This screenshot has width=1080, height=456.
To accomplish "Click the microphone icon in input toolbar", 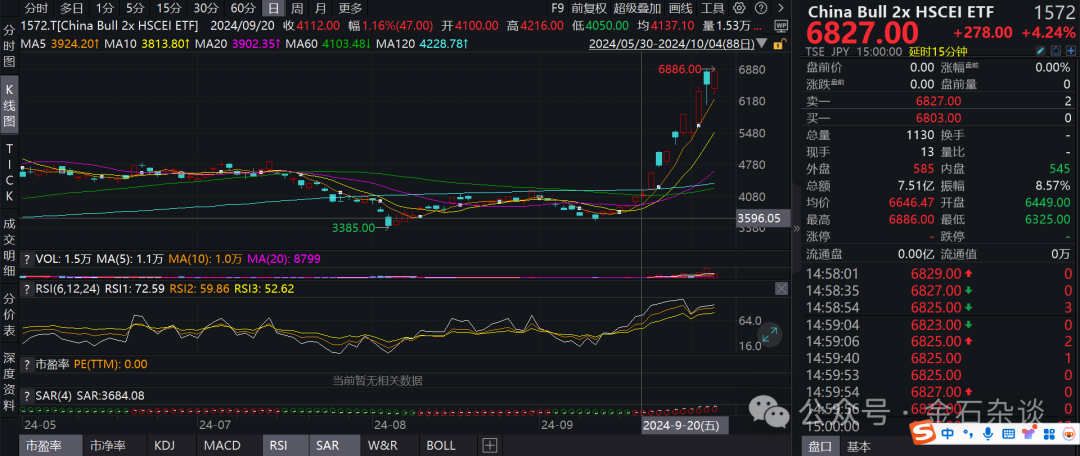I will click(x=987, y=435).
